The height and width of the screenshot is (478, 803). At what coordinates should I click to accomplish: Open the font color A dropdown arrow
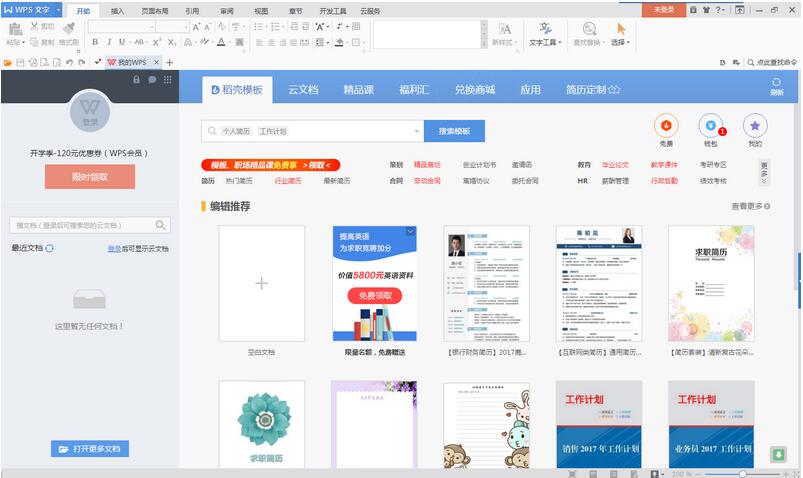click(229, 42)
